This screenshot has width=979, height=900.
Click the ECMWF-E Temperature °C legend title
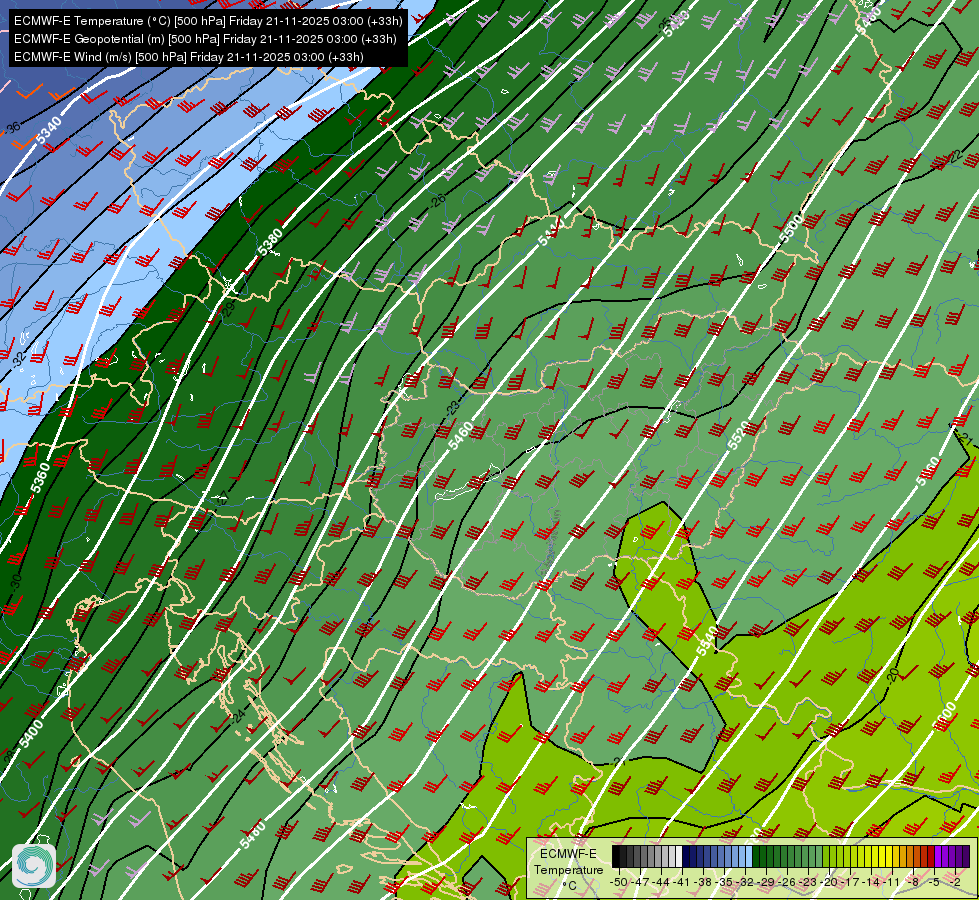coord(568,869)
